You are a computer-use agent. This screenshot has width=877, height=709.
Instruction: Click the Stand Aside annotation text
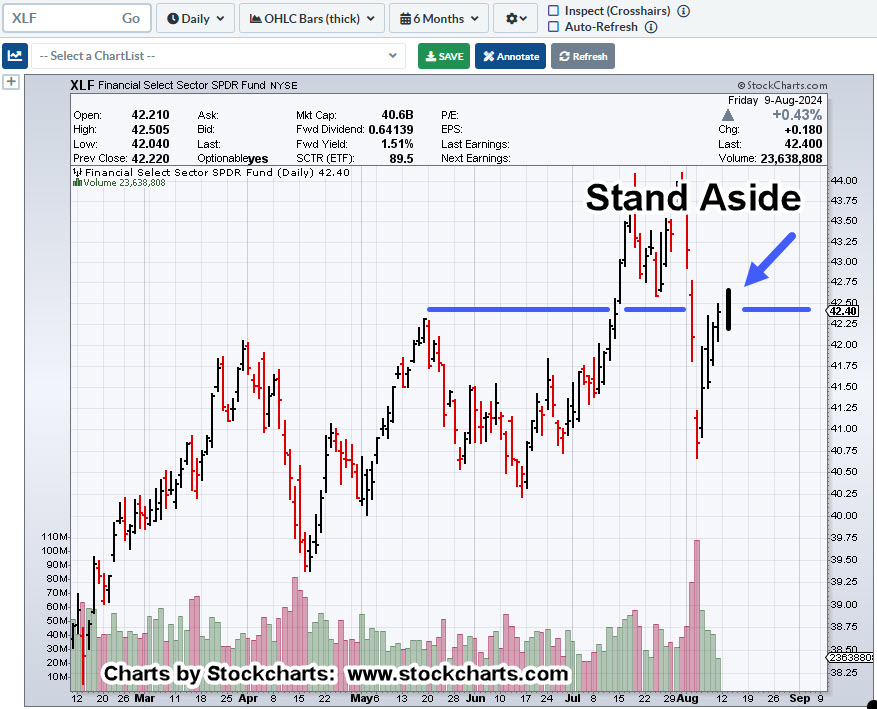[693, 198]
